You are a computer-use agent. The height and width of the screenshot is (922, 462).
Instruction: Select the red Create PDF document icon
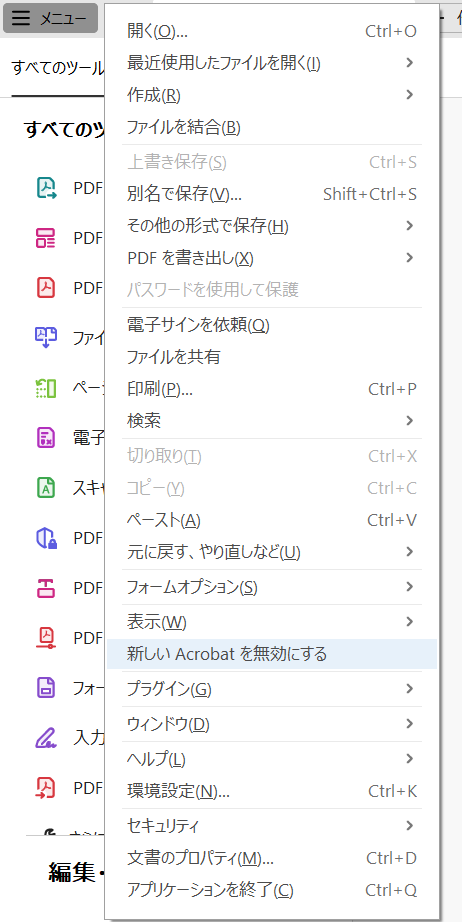(46, 288)
